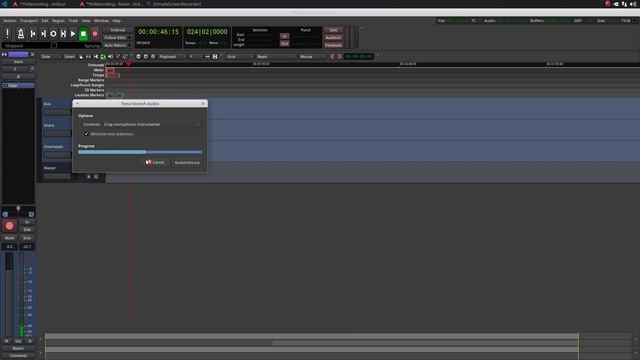Enable loop playback button

click(x=53, y=33)
